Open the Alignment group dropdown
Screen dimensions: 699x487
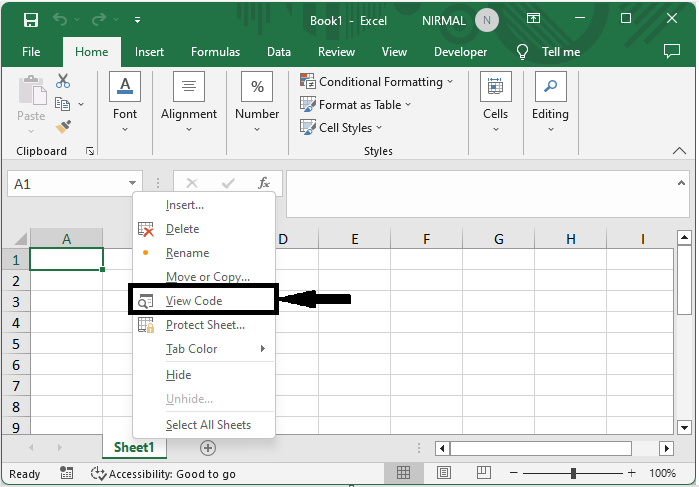pos(189,103)
